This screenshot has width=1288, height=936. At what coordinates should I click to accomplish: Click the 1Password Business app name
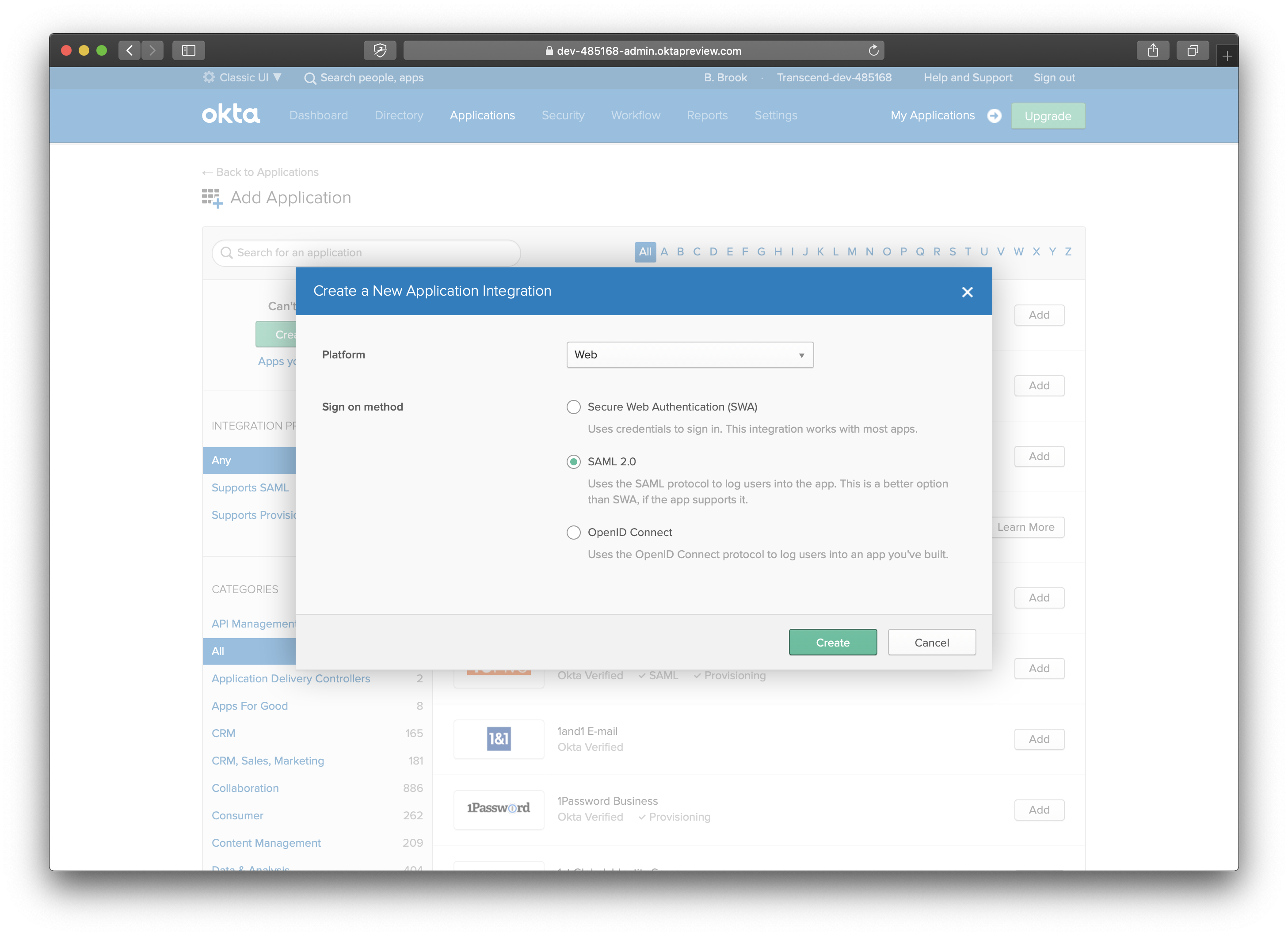(607, 801)
